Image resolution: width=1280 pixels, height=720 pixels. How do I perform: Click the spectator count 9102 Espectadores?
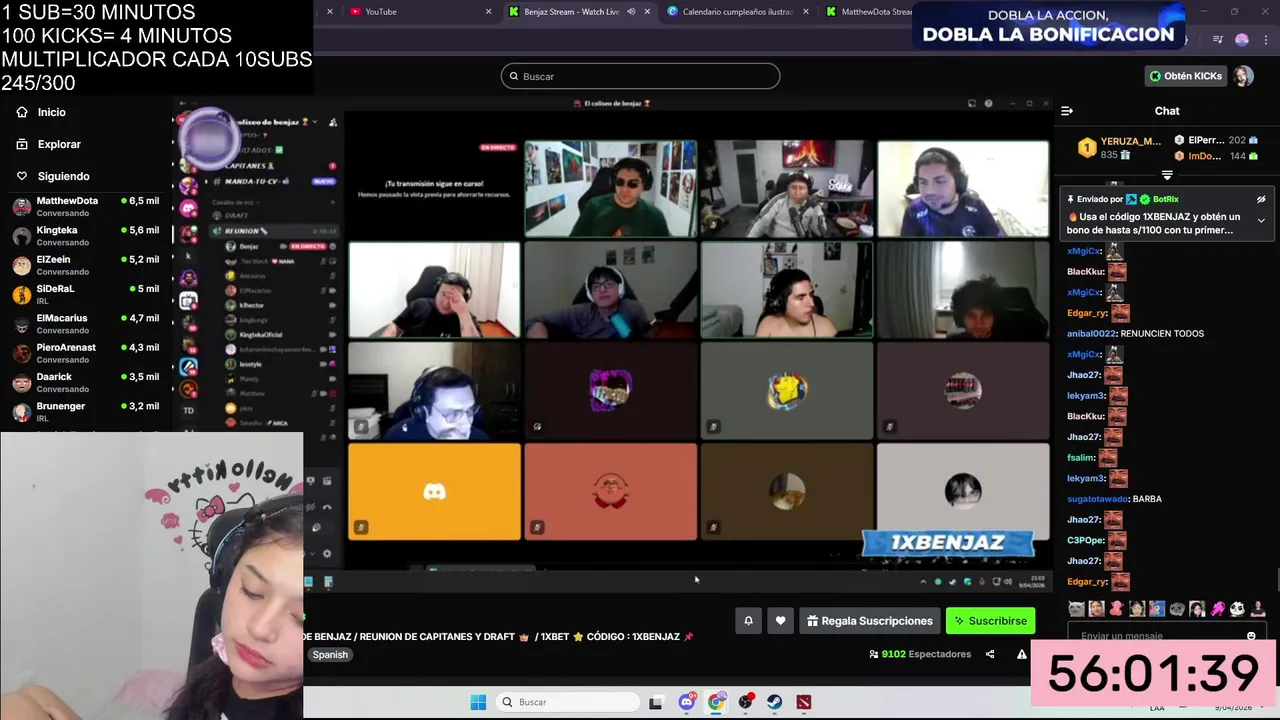[920, 654]
